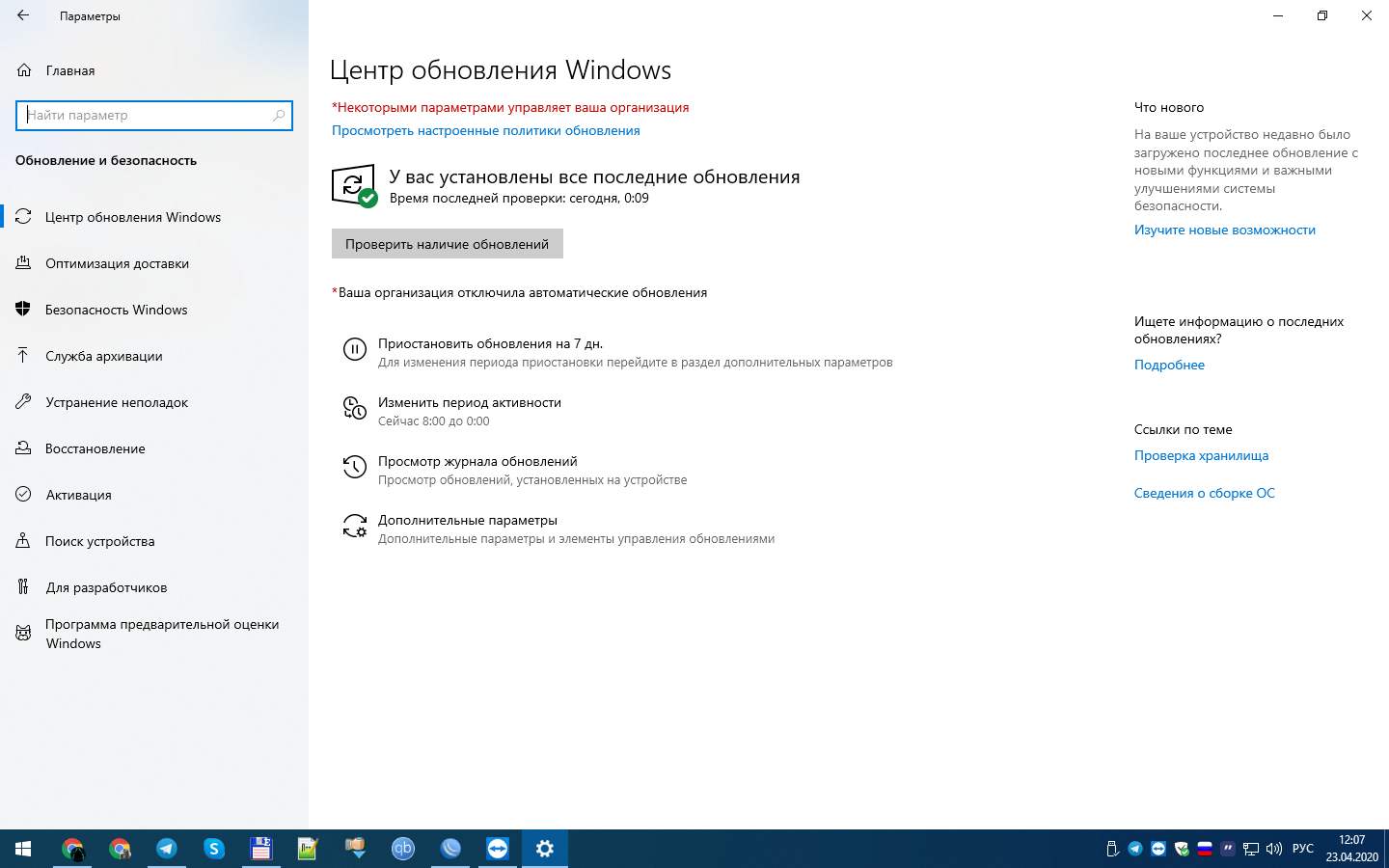Open Оптимизация доставки section
The image size is (1389, 868).
(x=154, y=263)
